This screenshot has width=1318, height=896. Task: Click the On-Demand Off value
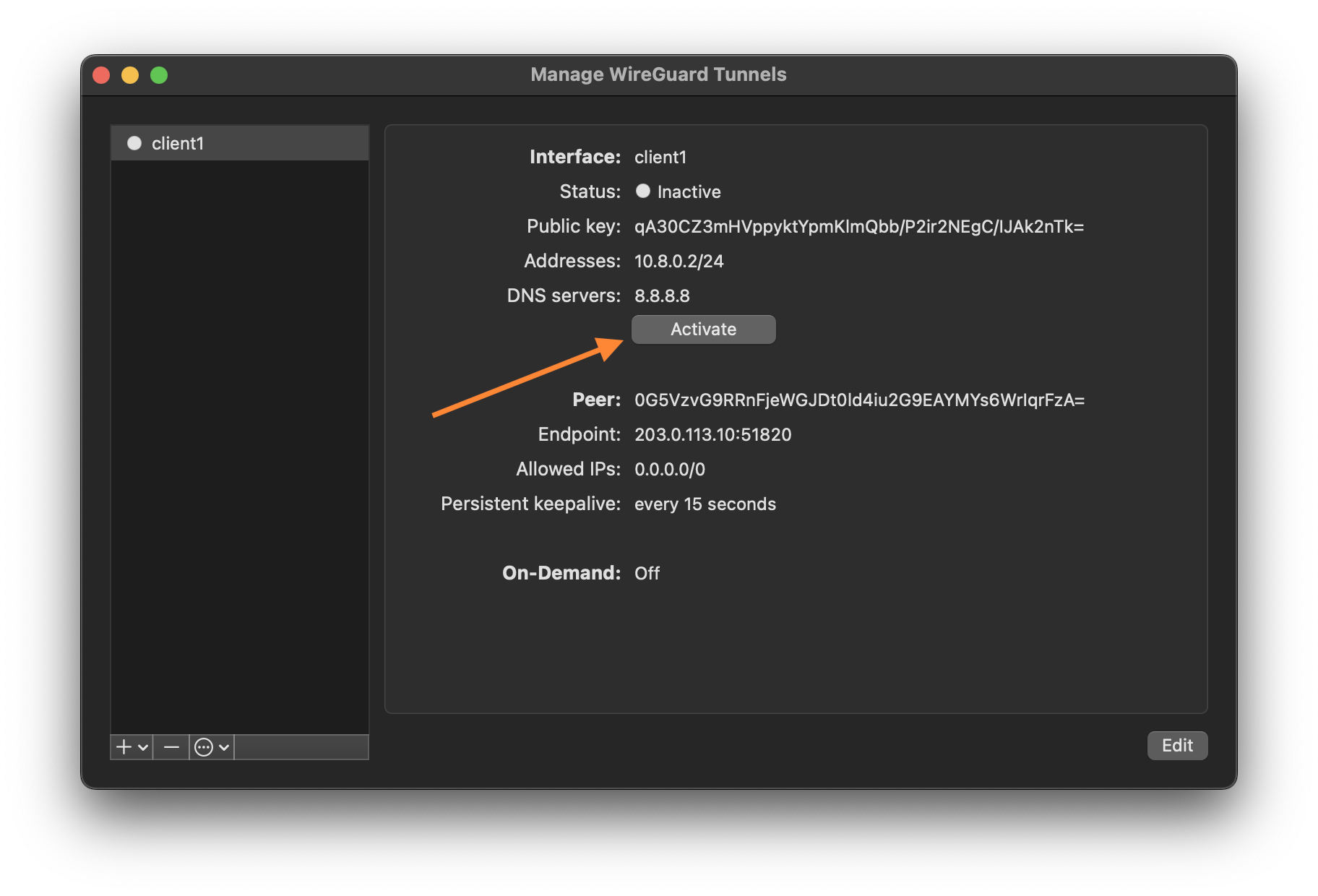click(x=647, y=574)
